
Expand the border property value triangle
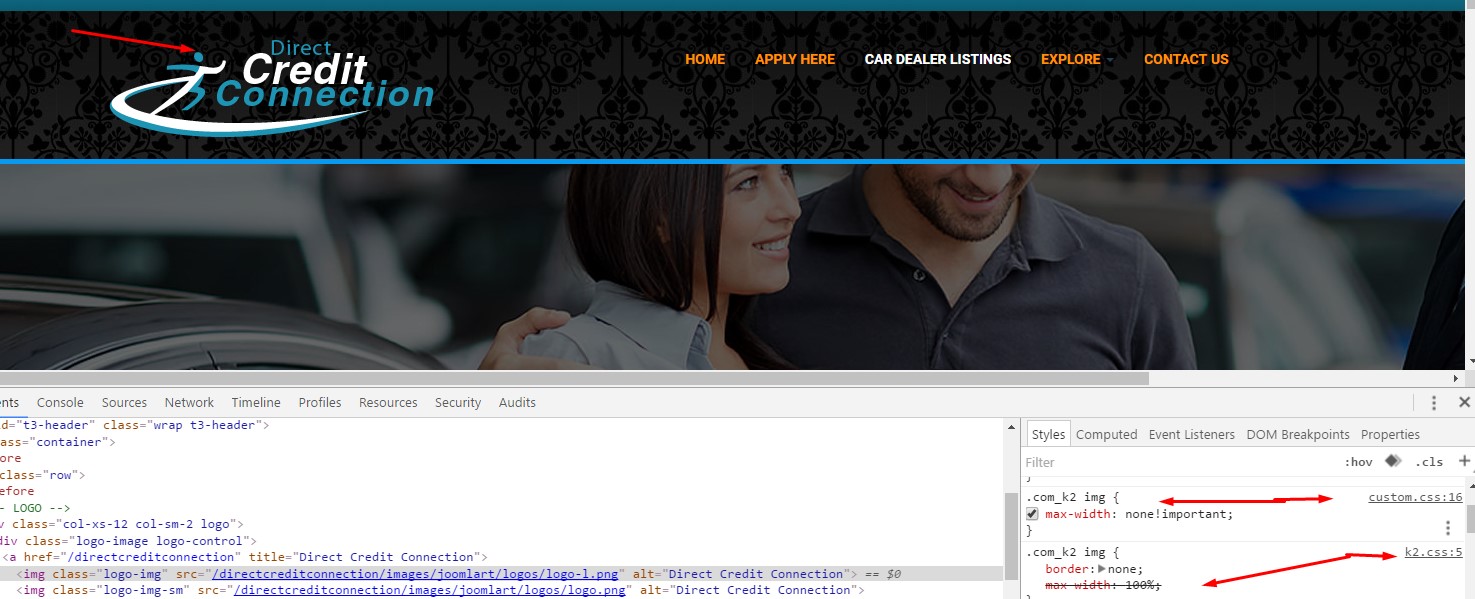1103,569
